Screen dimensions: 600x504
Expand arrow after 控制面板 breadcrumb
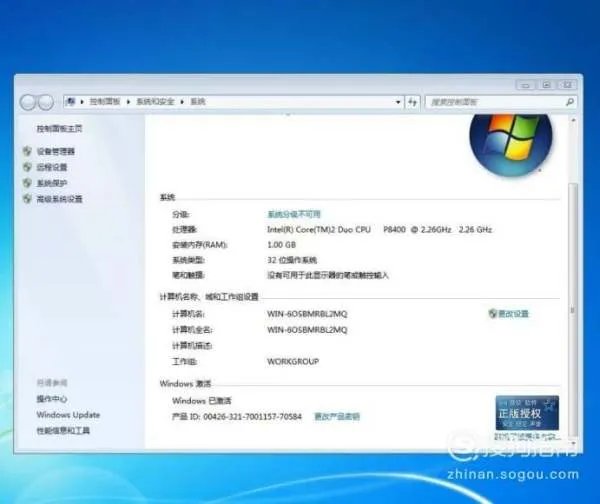coord(128,102)
